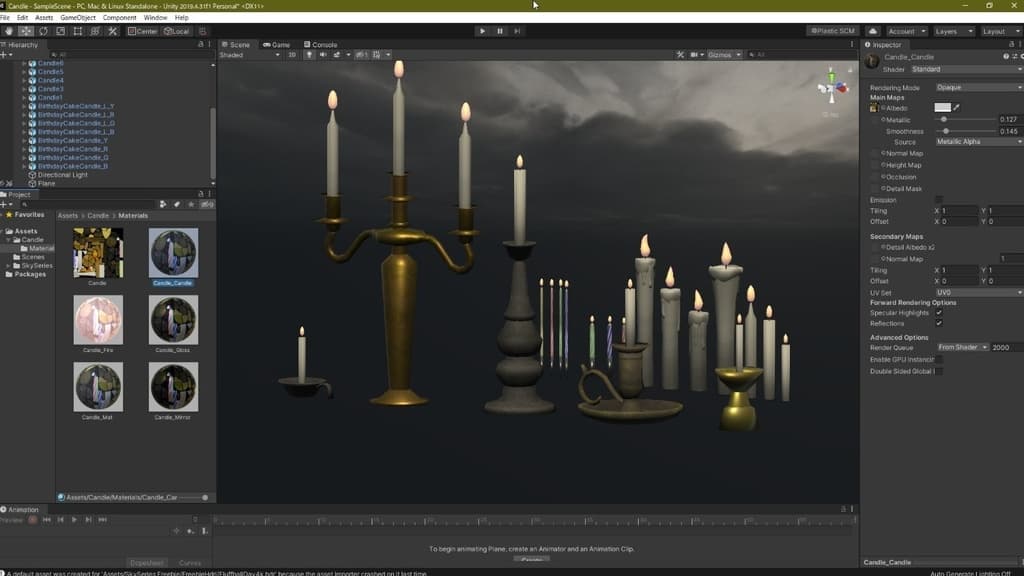Select the Rect transform tool
Screen dimensions: 1024x576
point(78,31)
